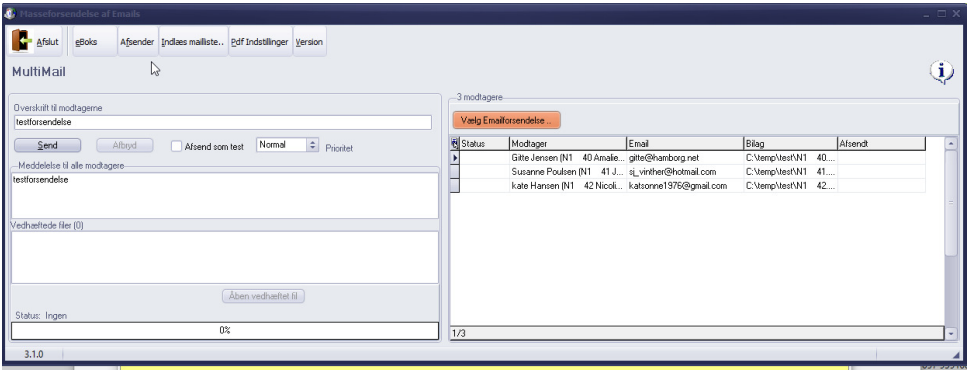
Task: Click inside the Meddelelse til alle modtagere box
Action: pyautogui.click(x=225, y=195)
